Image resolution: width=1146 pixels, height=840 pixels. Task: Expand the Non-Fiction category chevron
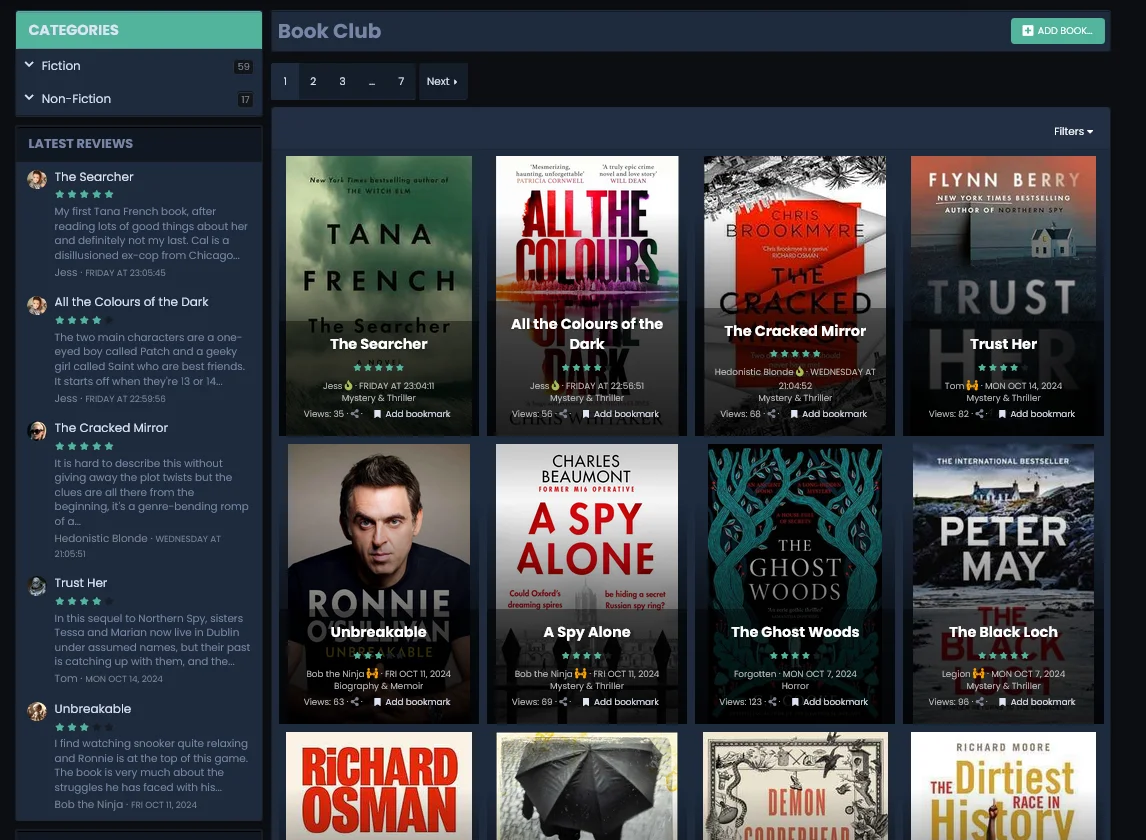29,98
